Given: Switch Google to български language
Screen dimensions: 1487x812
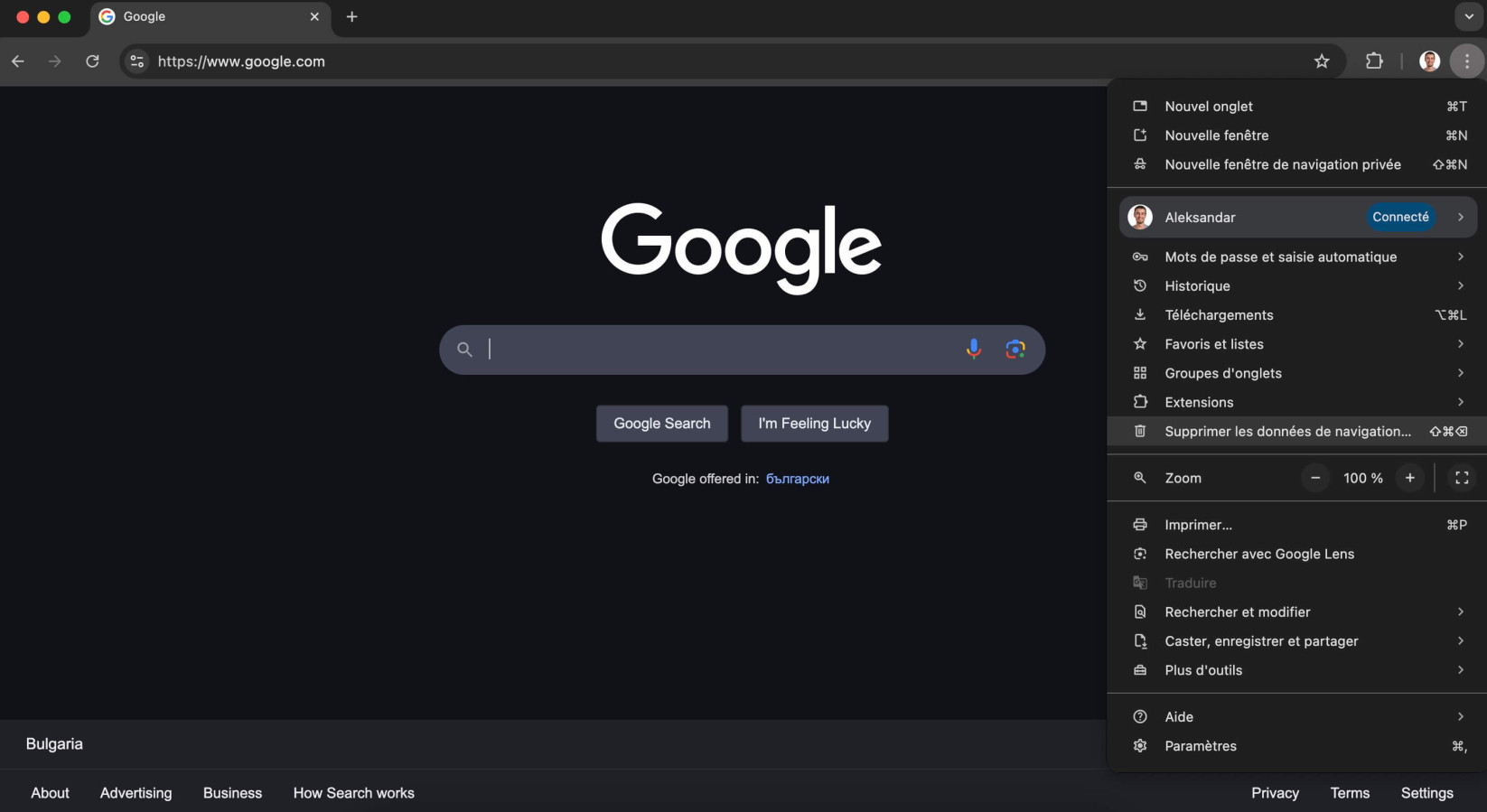Looking at the screenshot, I should (798, 479).
